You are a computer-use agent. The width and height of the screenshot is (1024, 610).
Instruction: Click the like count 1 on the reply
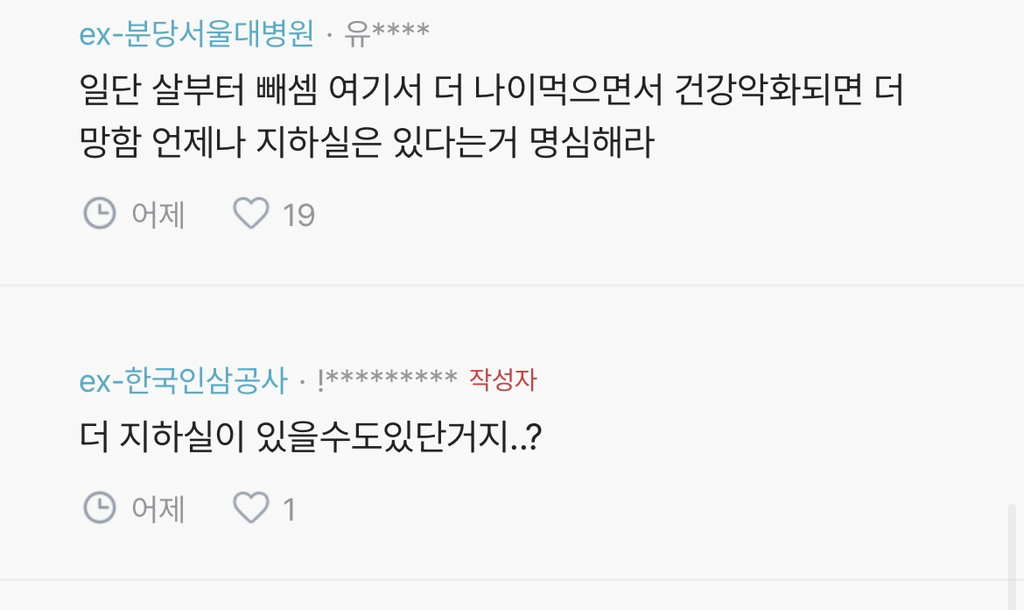[x=289, y=510]
